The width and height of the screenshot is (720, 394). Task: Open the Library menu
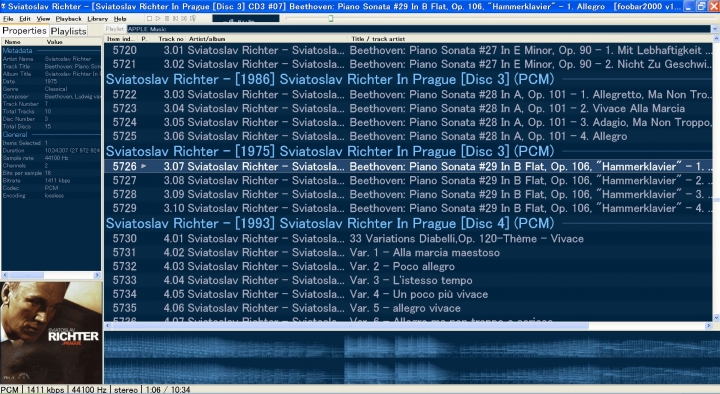[x=97, y=19]
